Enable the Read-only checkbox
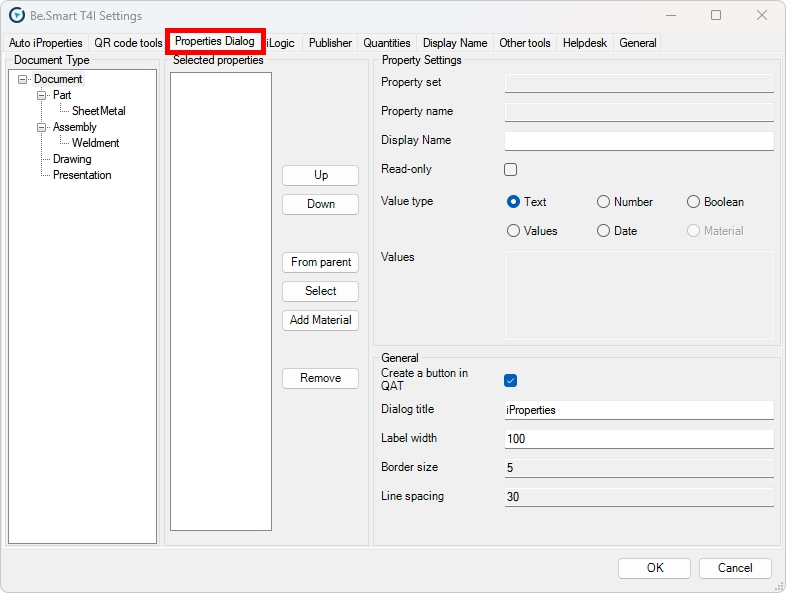The image size is (786, 593). coord(511,170)
